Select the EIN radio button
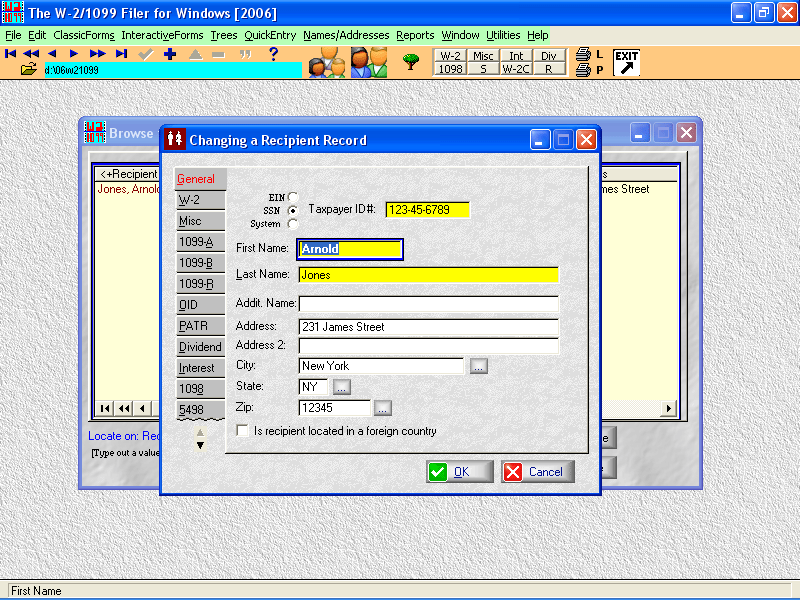800x600 pixels. pyautogui.click(x=293, y=197)
